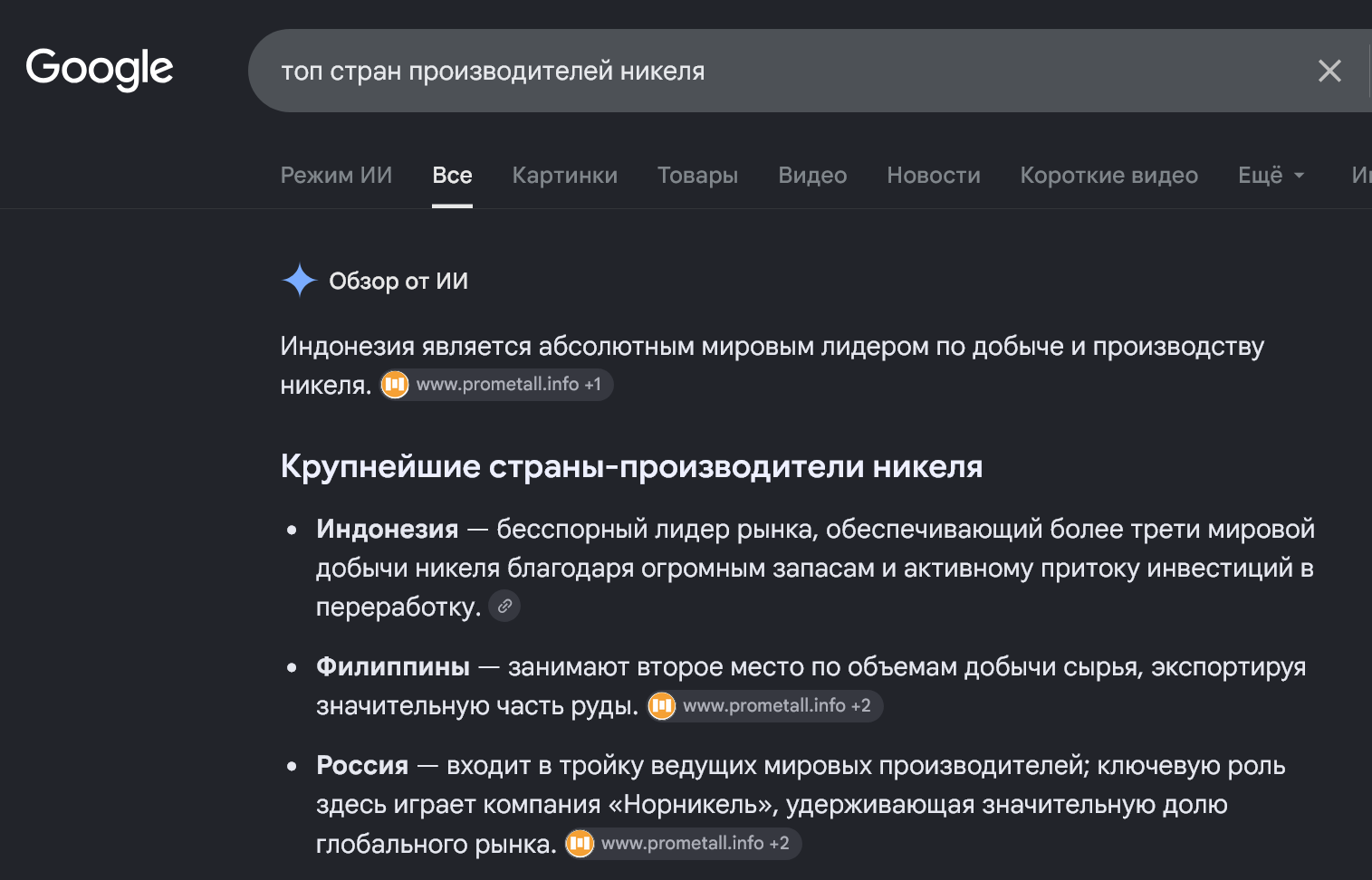Open the prometall.info +2 source in Россия item
Image resolution: width=1372 pixels, height=880 pixels.
(683, 844)
